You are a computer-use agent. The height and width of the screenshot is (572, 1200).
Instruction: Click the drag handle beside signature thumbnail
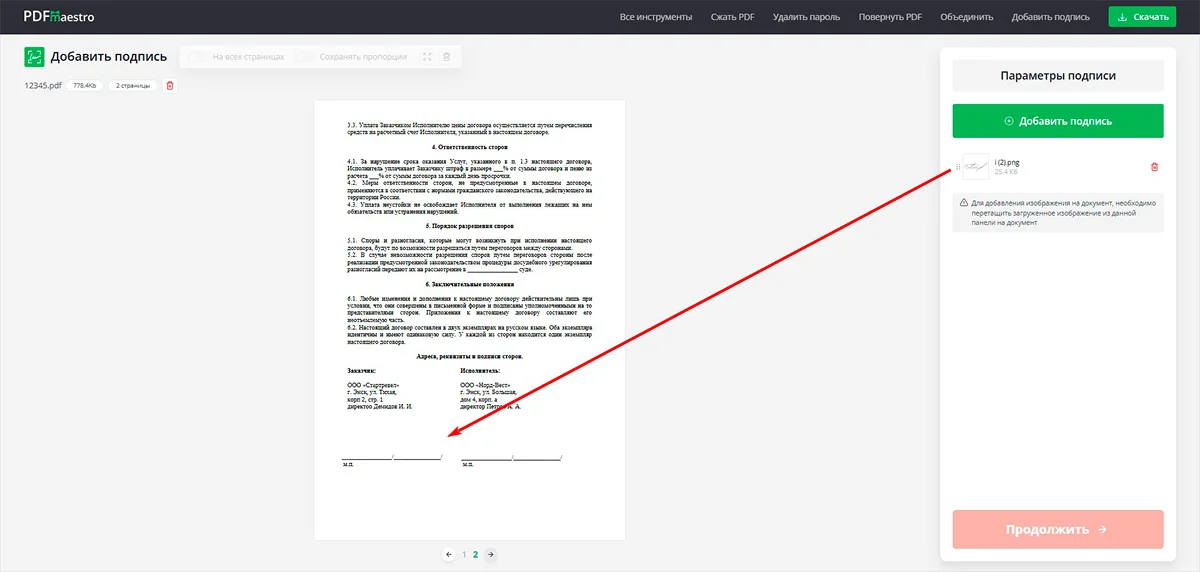[x=958, y=167]
